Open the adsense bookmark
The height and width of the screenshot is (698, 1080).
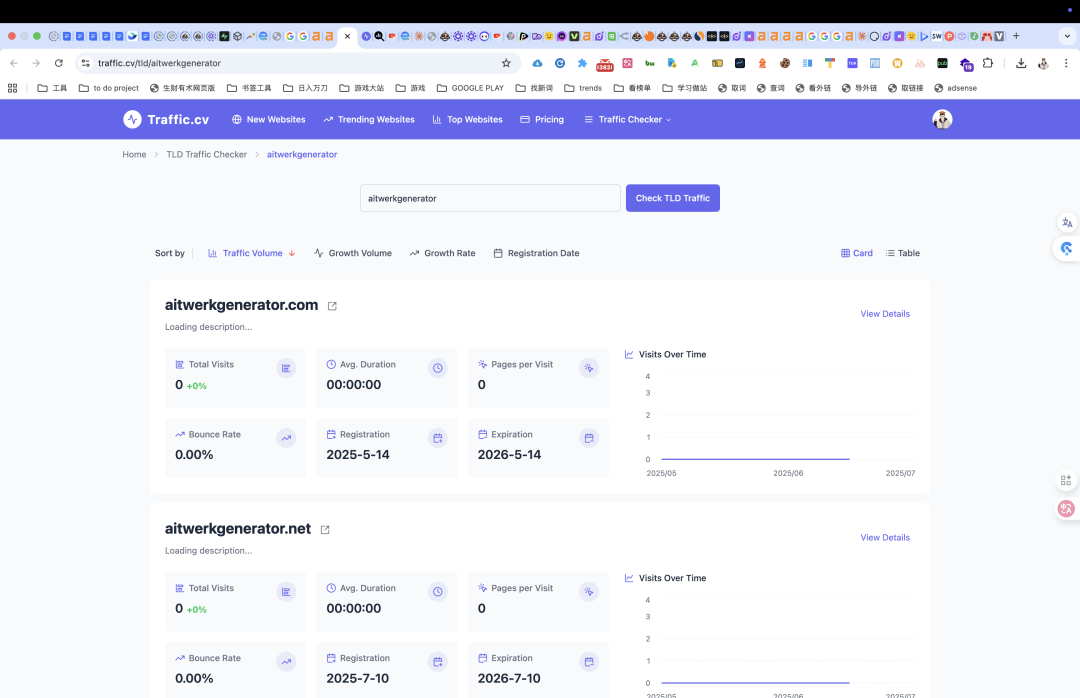(x=955, y=88)
